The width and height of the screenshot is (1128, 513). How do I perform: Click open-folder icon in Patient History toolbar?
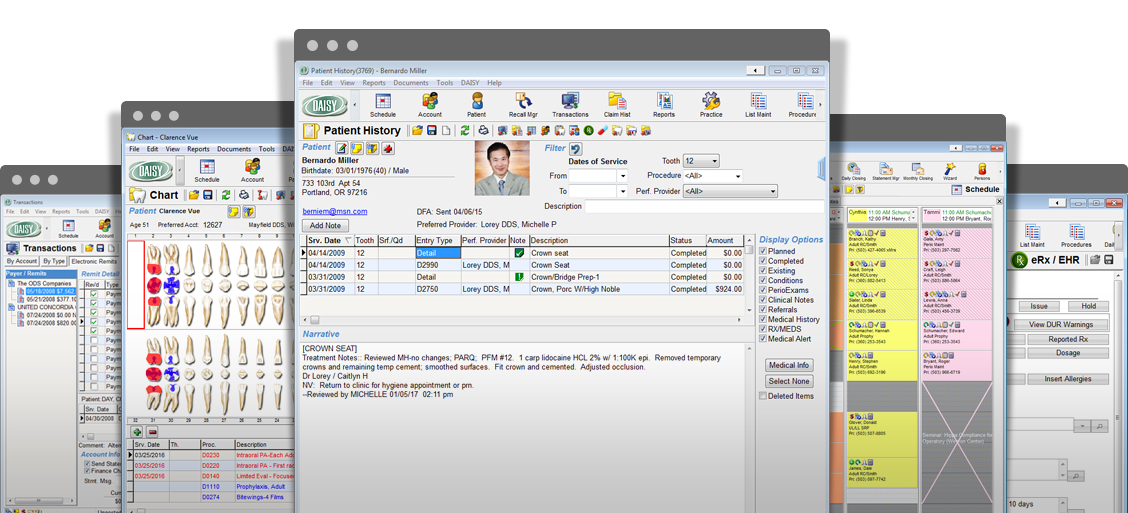pyautogui.click(x=417, y=131)
